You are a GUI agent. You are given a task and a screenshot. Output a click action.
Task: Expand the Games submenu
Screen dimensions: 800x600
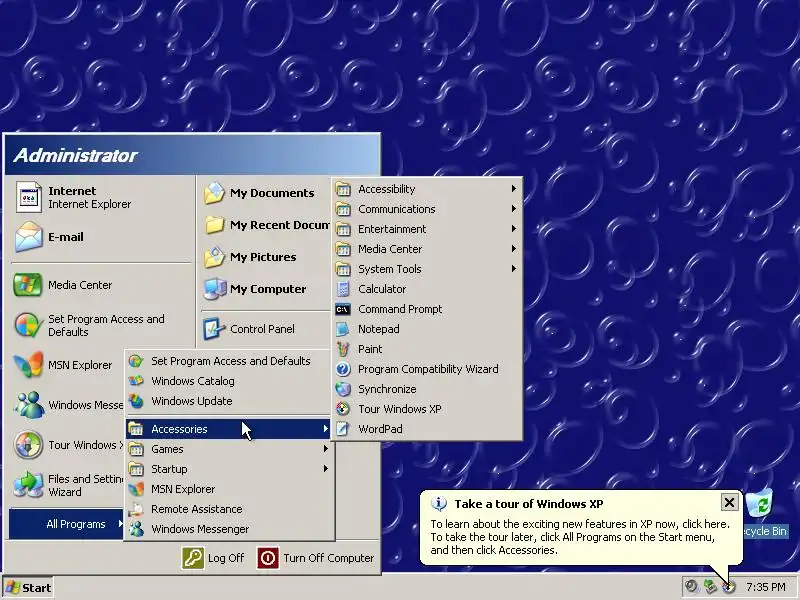click(x=229, y=449)
